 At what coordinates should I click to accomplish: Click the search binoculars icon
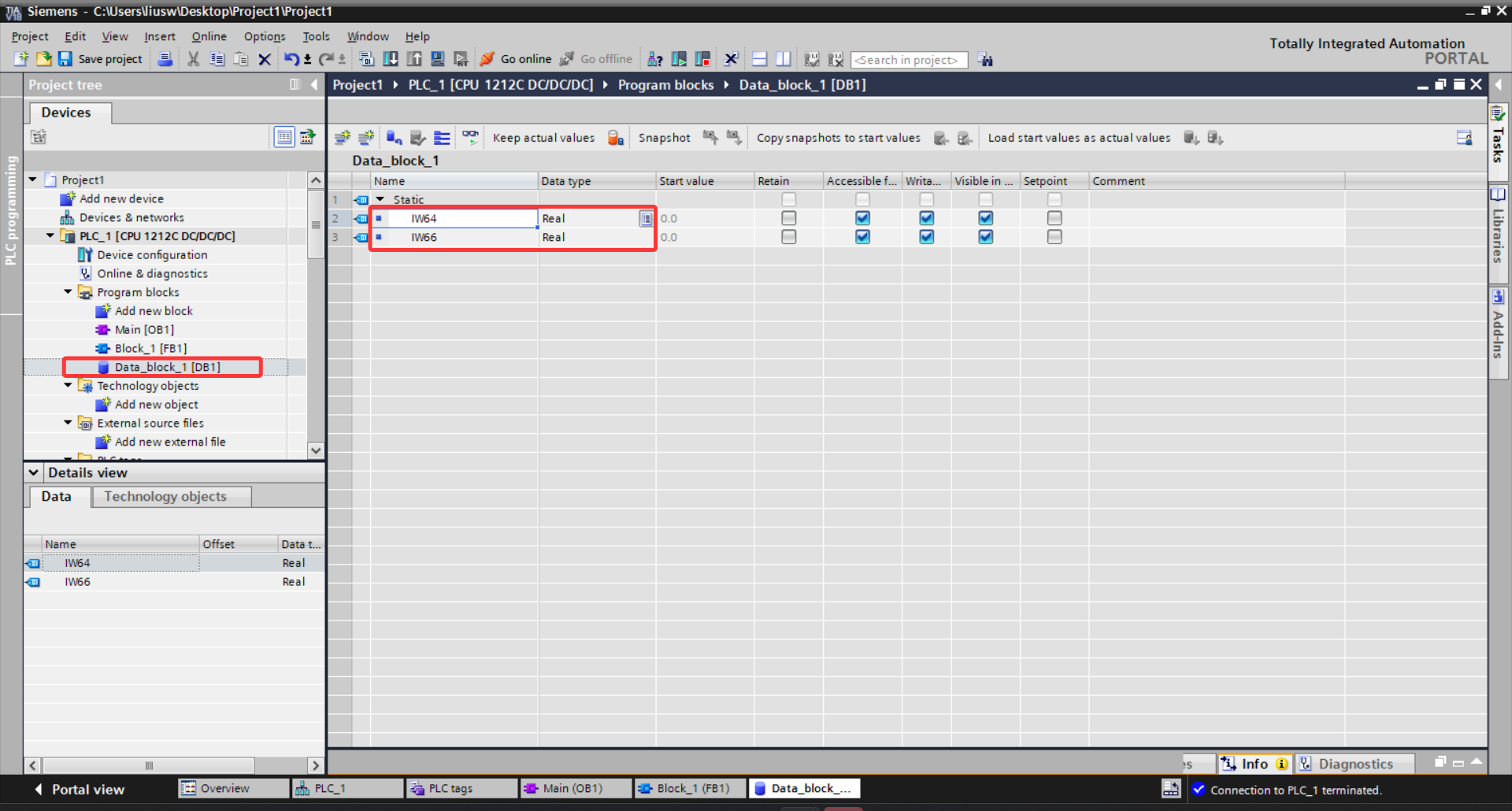[985, 59]
